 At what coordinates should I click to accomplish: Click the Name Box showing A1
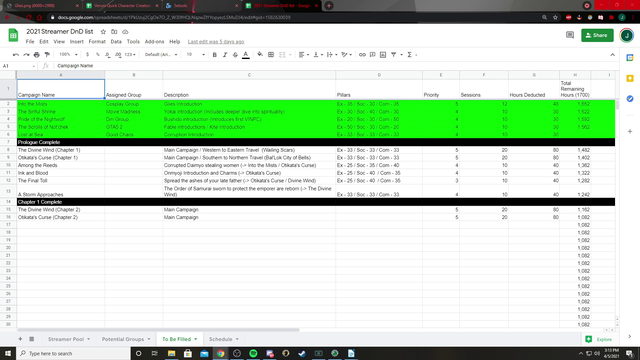click(19, 66)
